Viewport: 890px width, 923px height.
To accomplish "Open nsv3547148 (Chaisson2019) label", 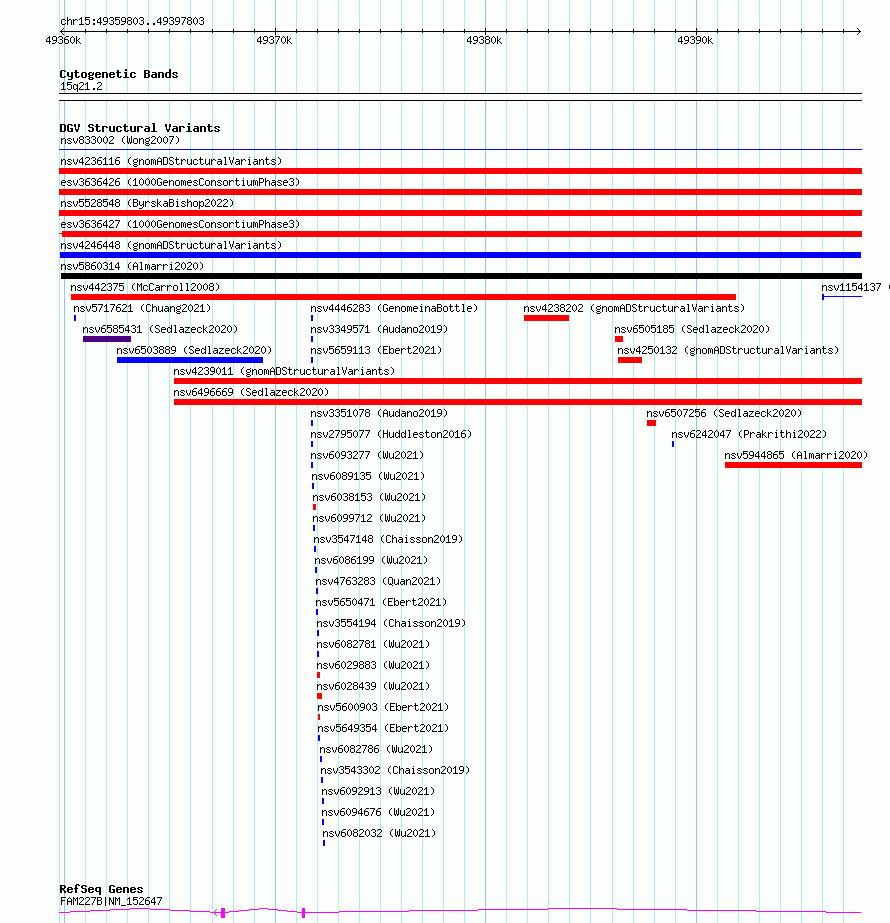I will 388,539.
